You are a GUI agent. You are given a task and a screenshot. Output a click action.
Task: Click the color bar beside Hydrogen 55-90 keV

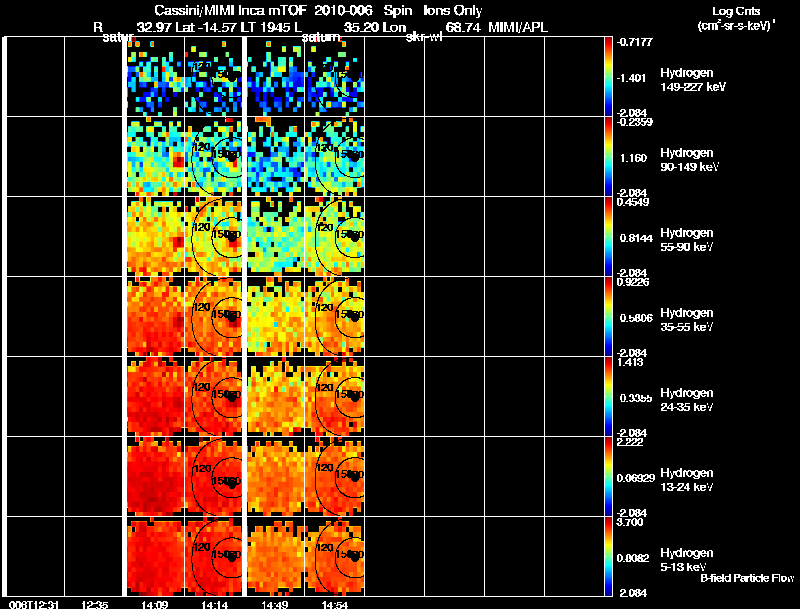click(x=608, y=237)
